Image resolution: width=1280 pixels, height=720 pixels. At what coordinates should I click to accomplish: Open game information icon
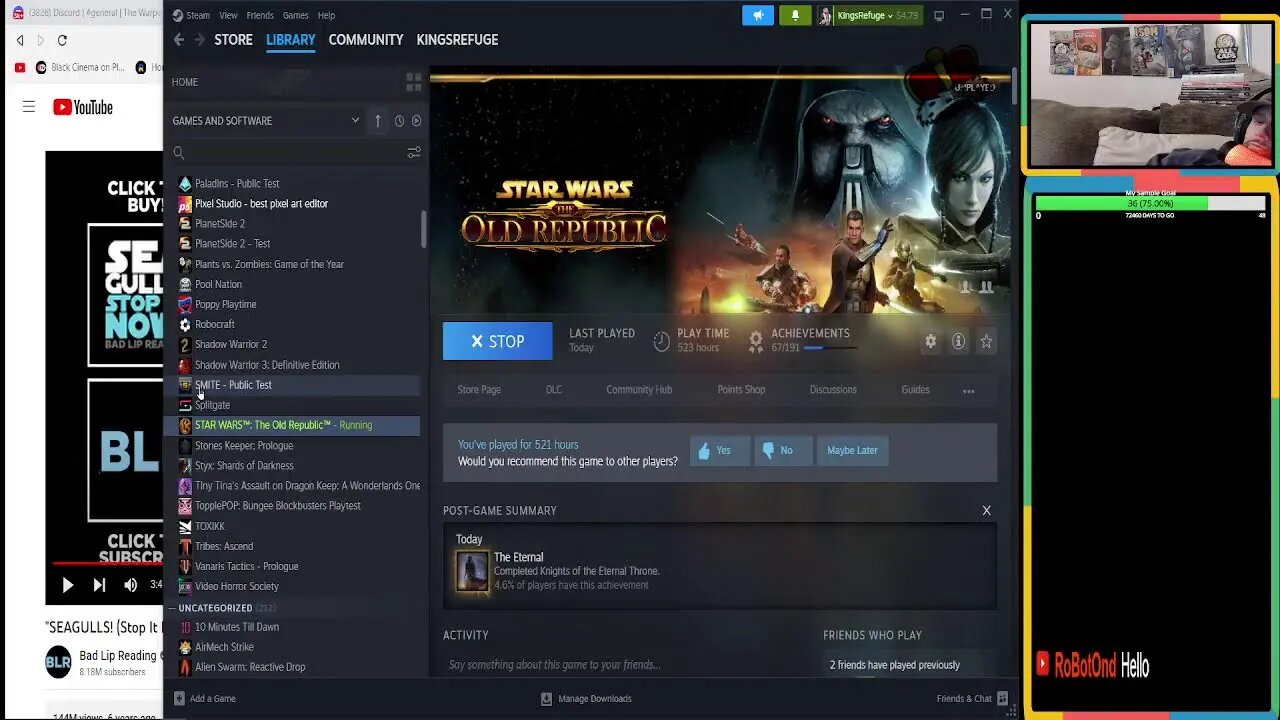click(x=958, y=341)
